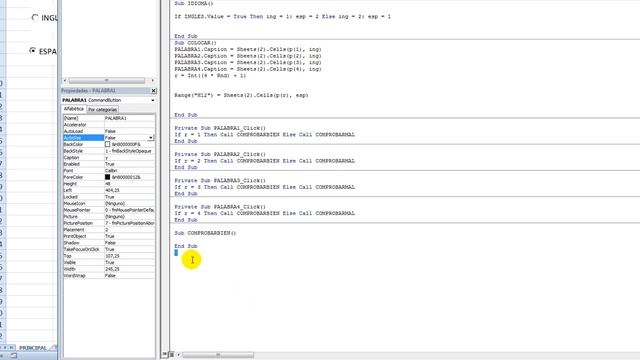Click the project panel's horizontal scrollbar thumb

click(107, 80)
